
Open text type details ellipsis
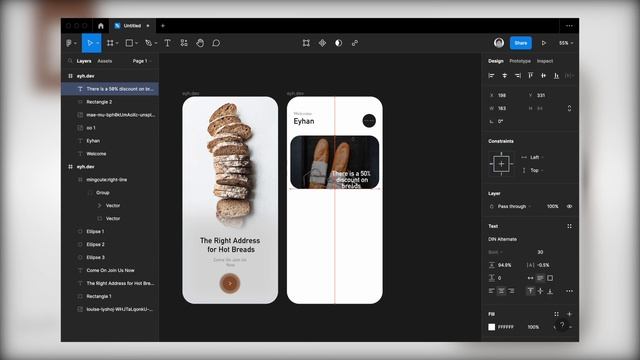[569, 291]
